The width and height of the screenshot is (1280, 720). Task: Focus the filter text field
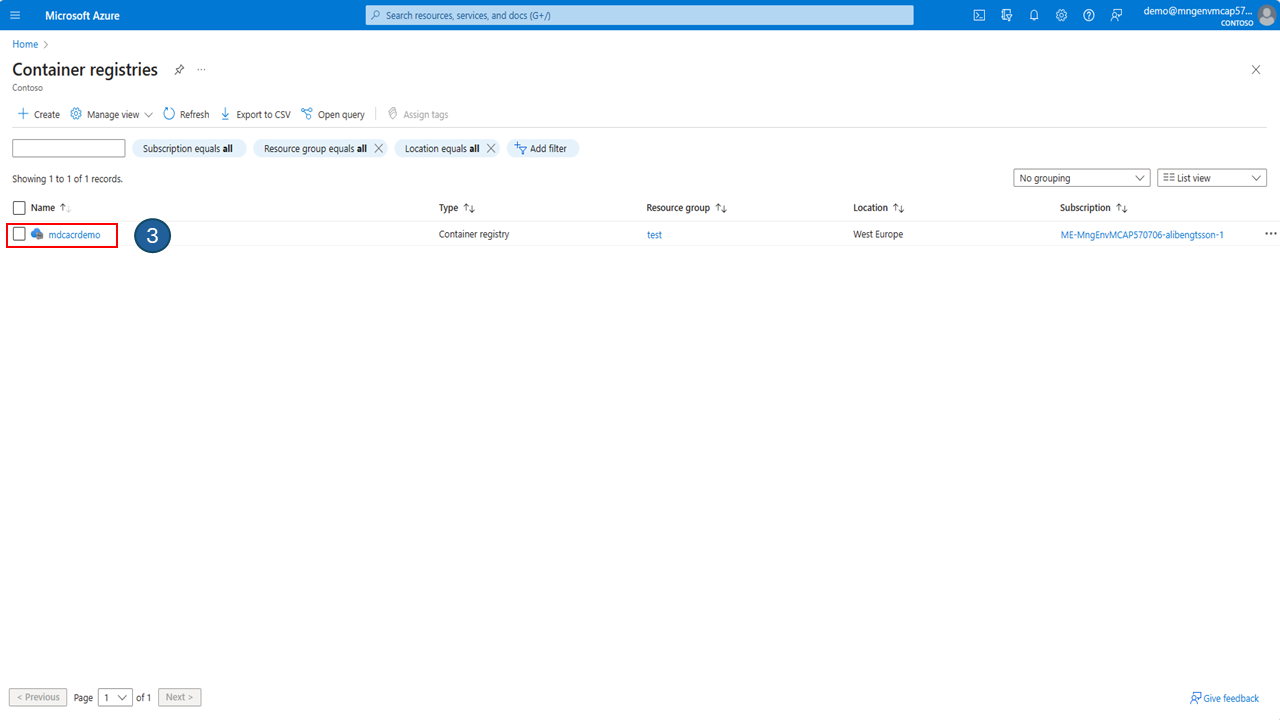tap(69, 148)
